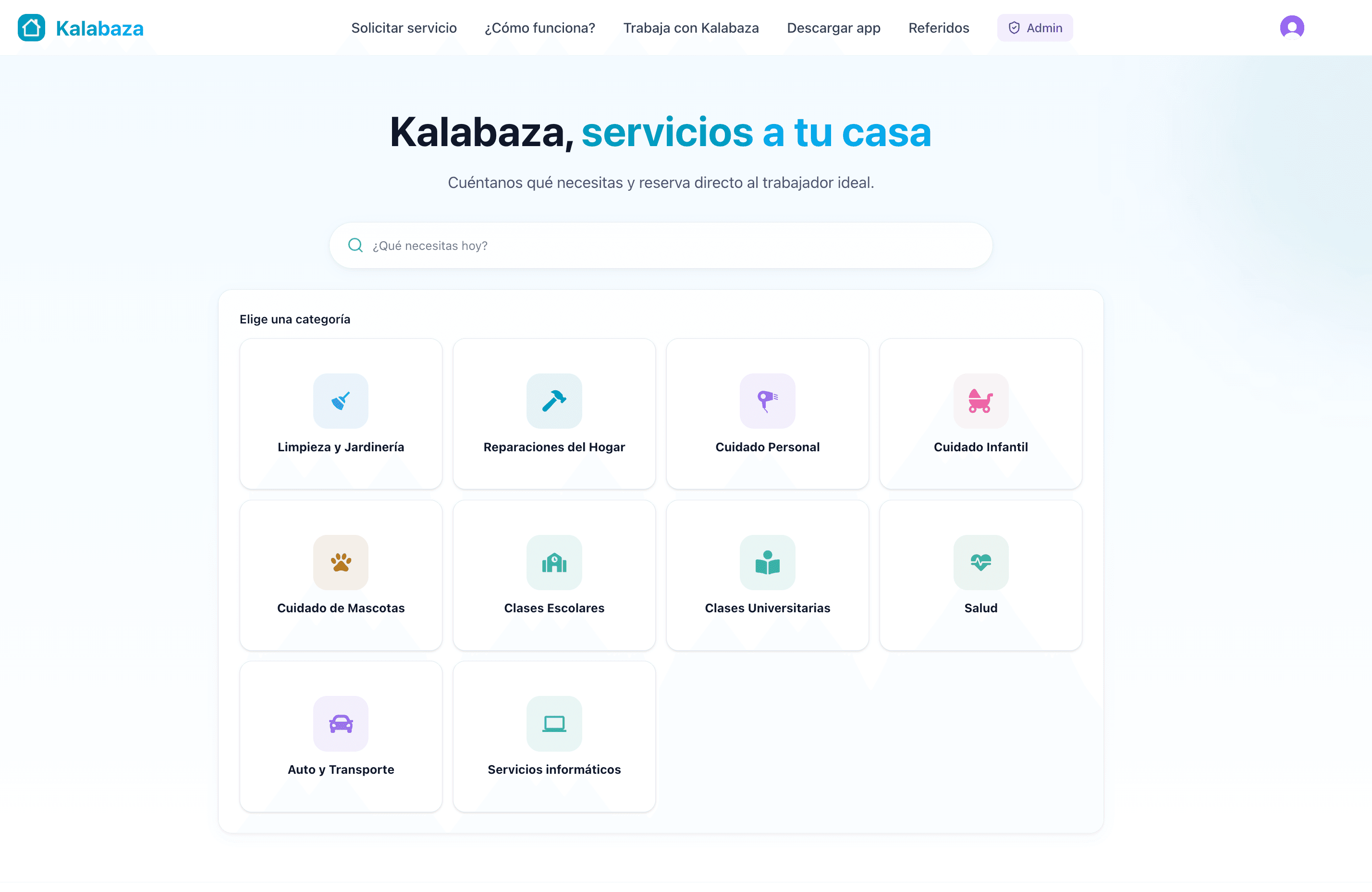1372x892 pixels.
Task: Go to Trabaja con Kalabaza
Action: tap(691, 28)
